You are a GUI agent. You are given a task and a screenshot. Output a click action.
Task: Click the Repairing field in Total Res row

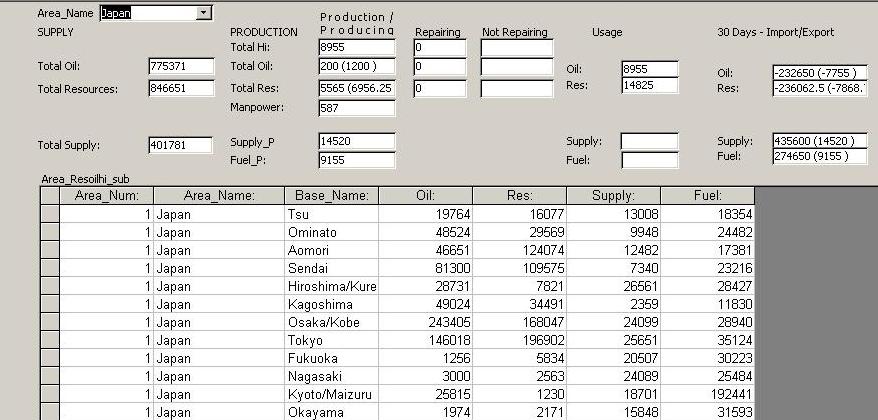pos(440,88)
